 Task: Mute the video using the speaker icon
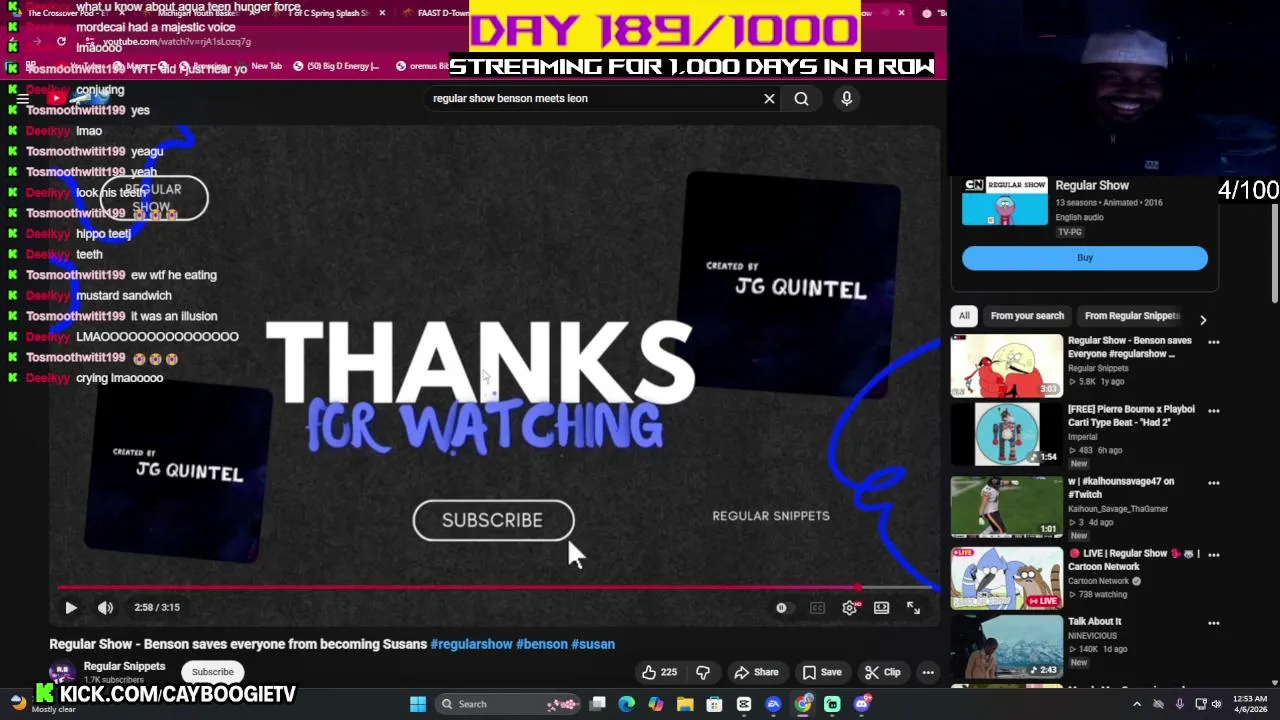(105, 607)
